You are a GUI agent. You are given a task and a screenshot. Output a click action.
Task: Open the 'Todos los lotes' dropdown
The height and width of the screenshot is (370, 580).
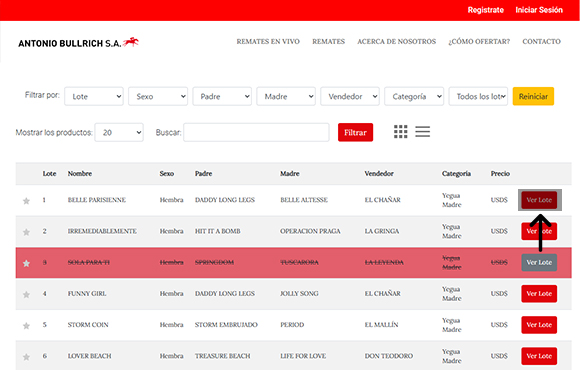pos(478,96)
